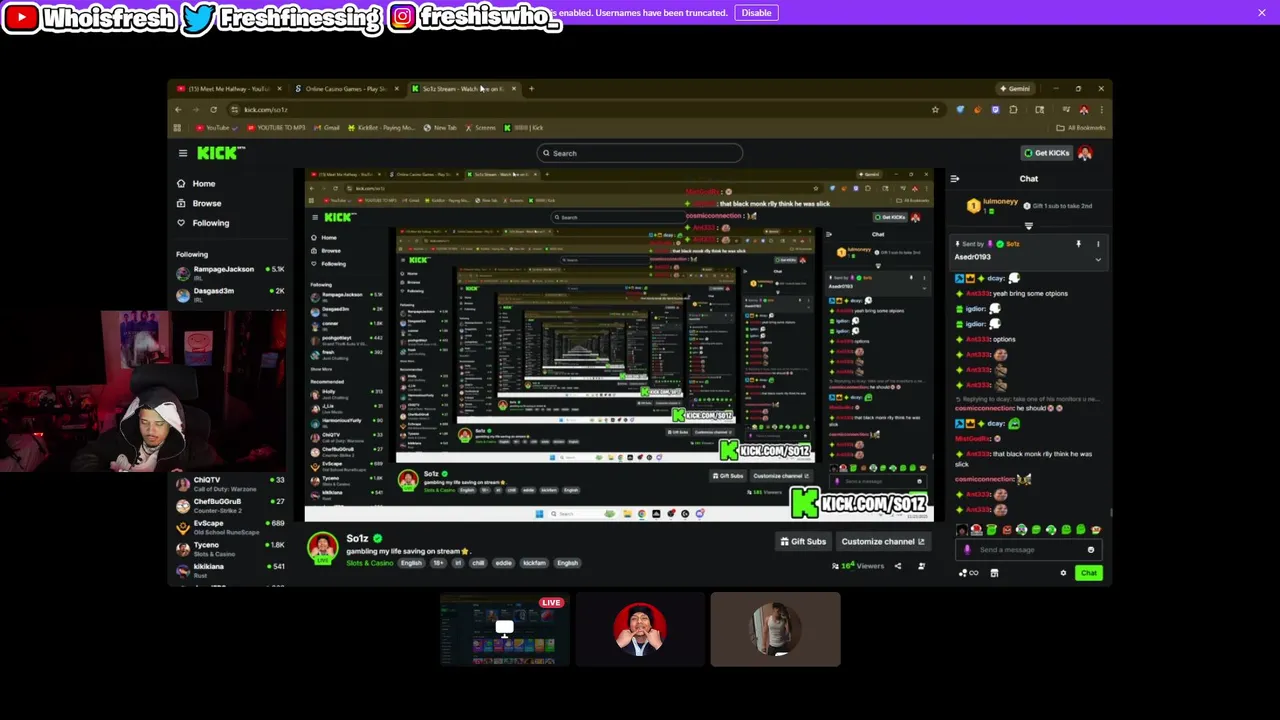
Task: Expand pinned Asedr0193 message with outer chevron
Action: pyautogui.click(x=1098, y=260)
